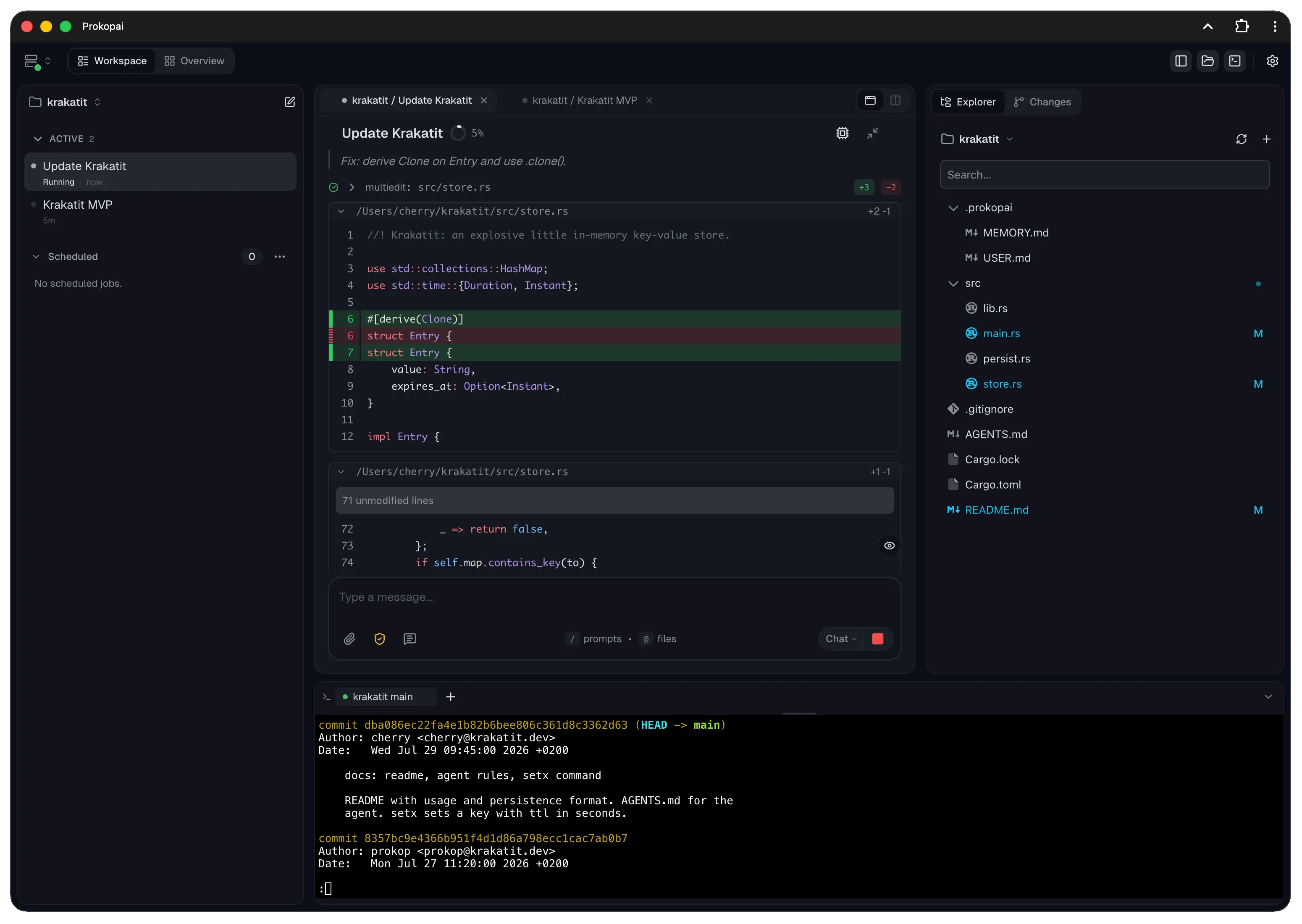
Task: Click the extensions puzzle icon in title bar
Action: (1242, 26)
